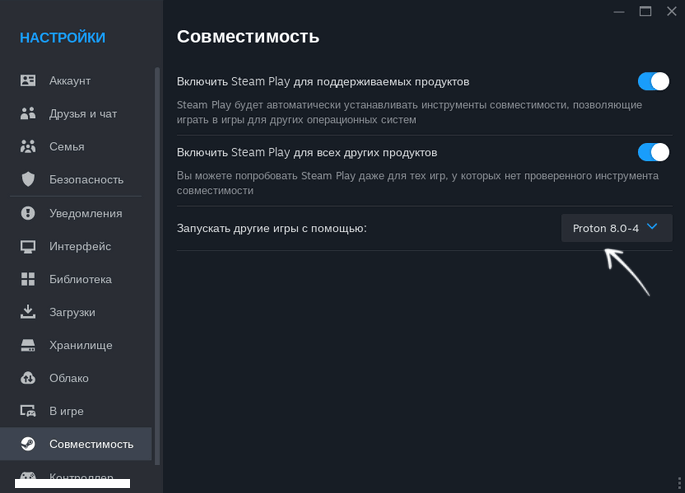This screenshot has height=493, width=685.
Task: Open the Аккаунт settings section
Action: tap(76, 80)
